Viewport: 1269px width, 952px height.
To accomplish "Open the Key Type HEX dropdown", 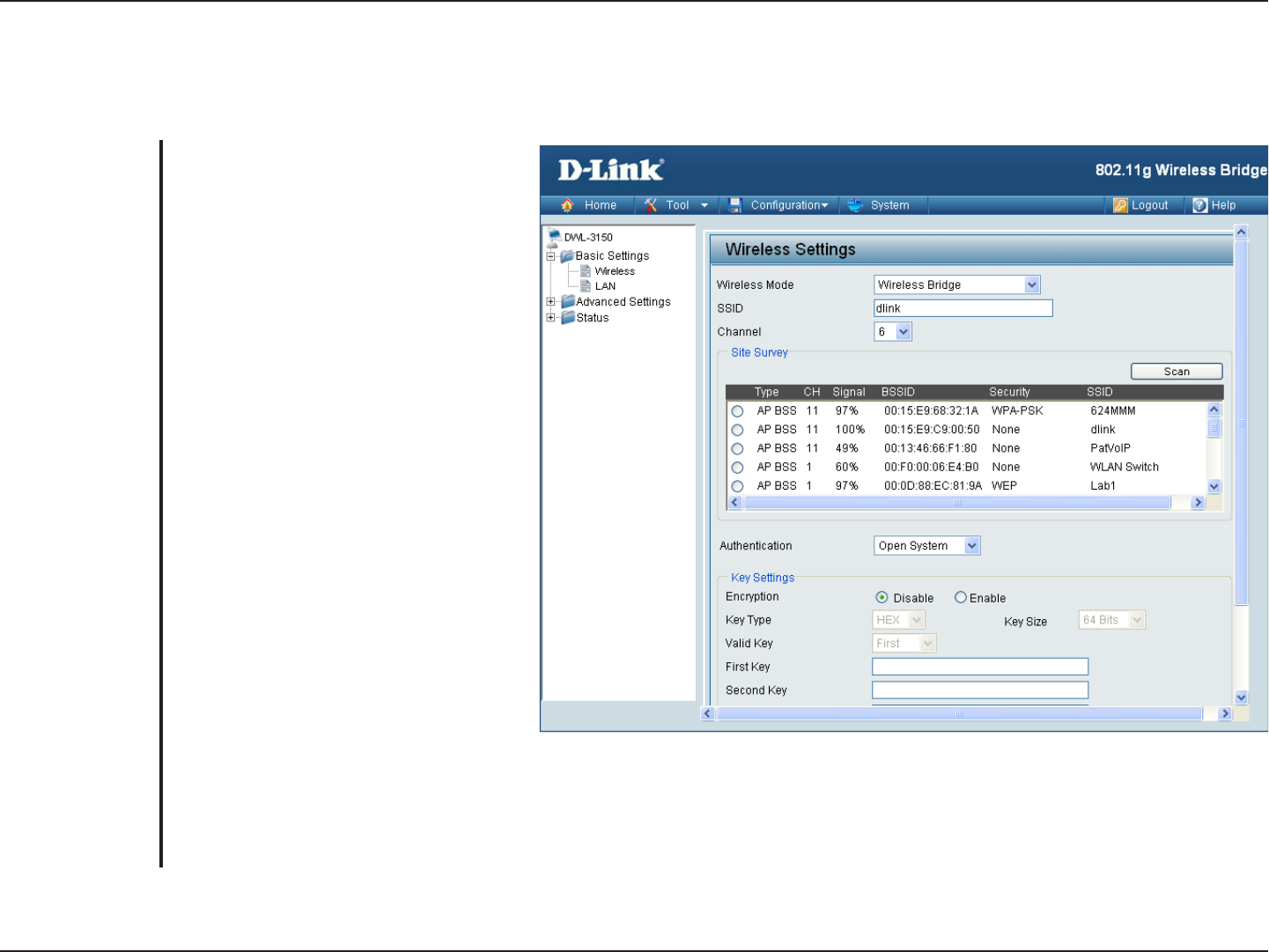I will [898, 620].
